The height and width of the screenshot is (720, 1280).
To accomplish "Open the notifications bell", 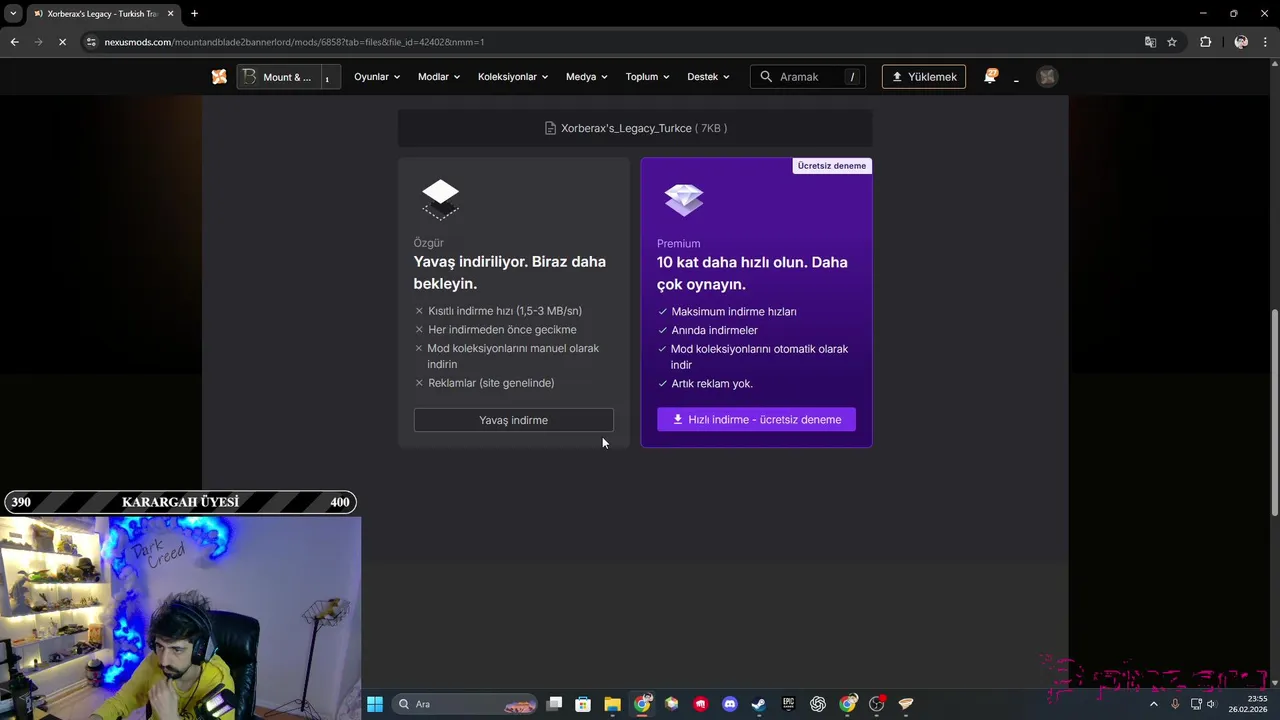I will [x=990, y=77].
